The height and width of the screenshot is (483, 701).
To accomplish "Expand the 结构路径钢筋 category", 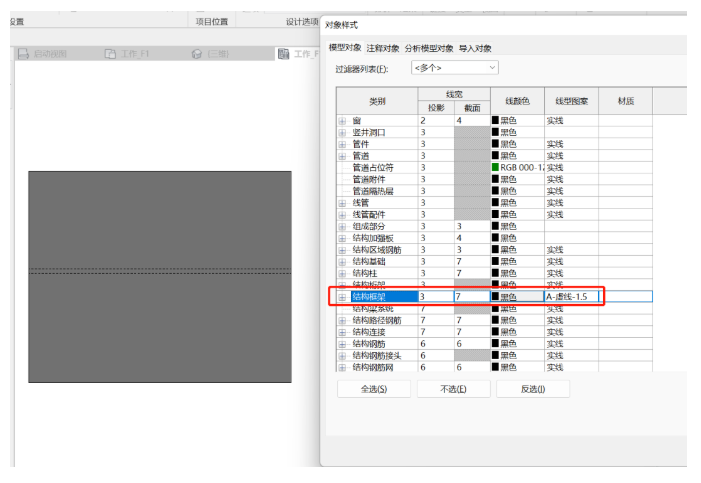I will tap(342, 321).
